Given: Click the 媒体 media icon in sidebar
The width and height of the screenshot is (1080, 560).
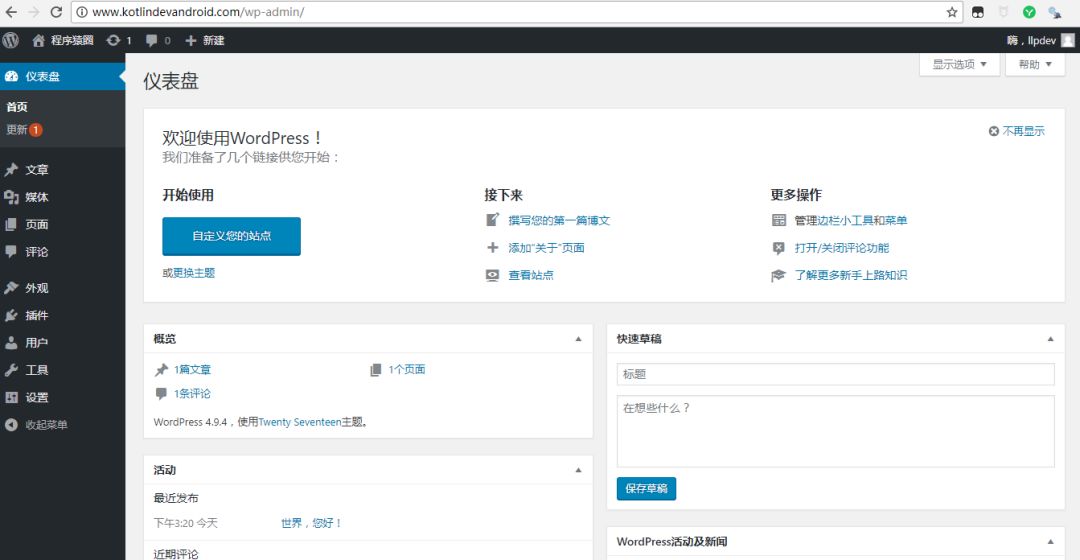Looking at the screenshot, I should (11, 197).
